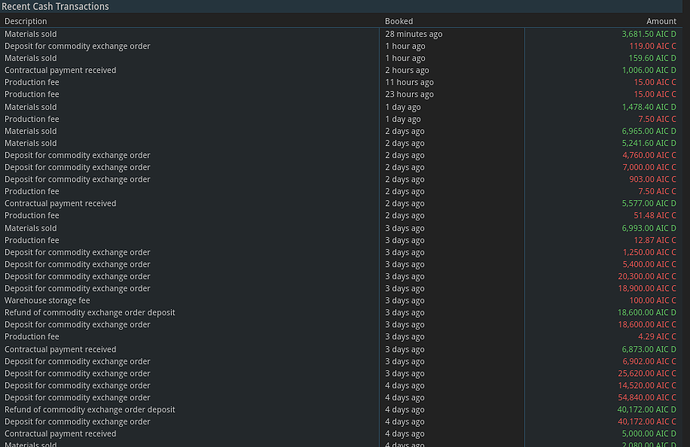Click the 100.00 AIC storage fee amount
The height and width of the screenshot is (447, 690).
coord(652,300)
